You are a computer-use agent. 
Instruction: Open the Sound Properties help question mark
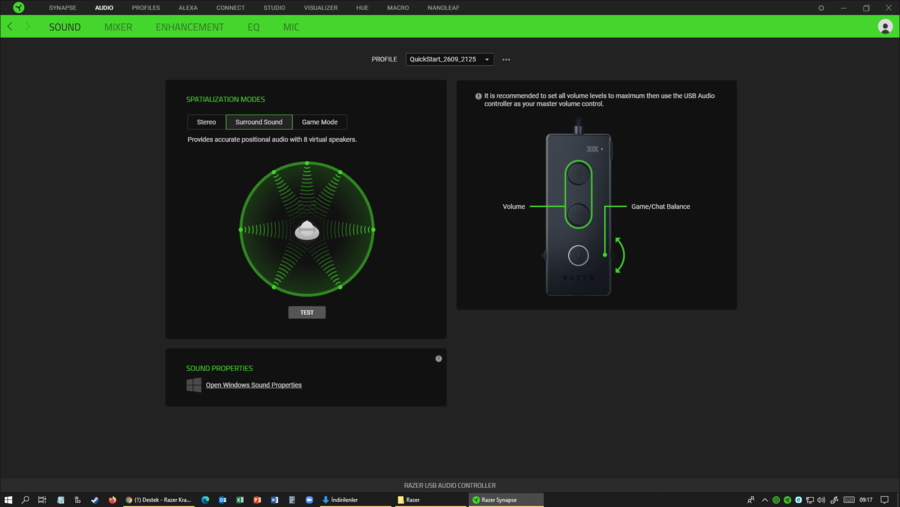click(439, 359)
